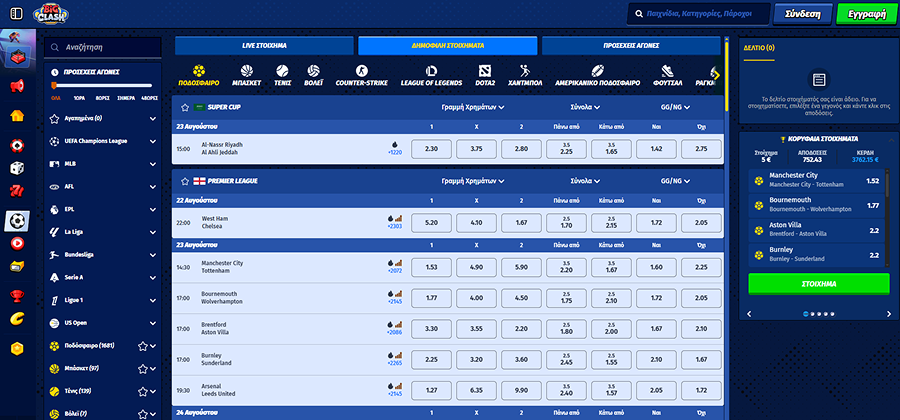900x420 pixels.
Task: Switch to LIVE ΣΤΟΙΧΗΜΑ tab
Action: click(264, 45)
